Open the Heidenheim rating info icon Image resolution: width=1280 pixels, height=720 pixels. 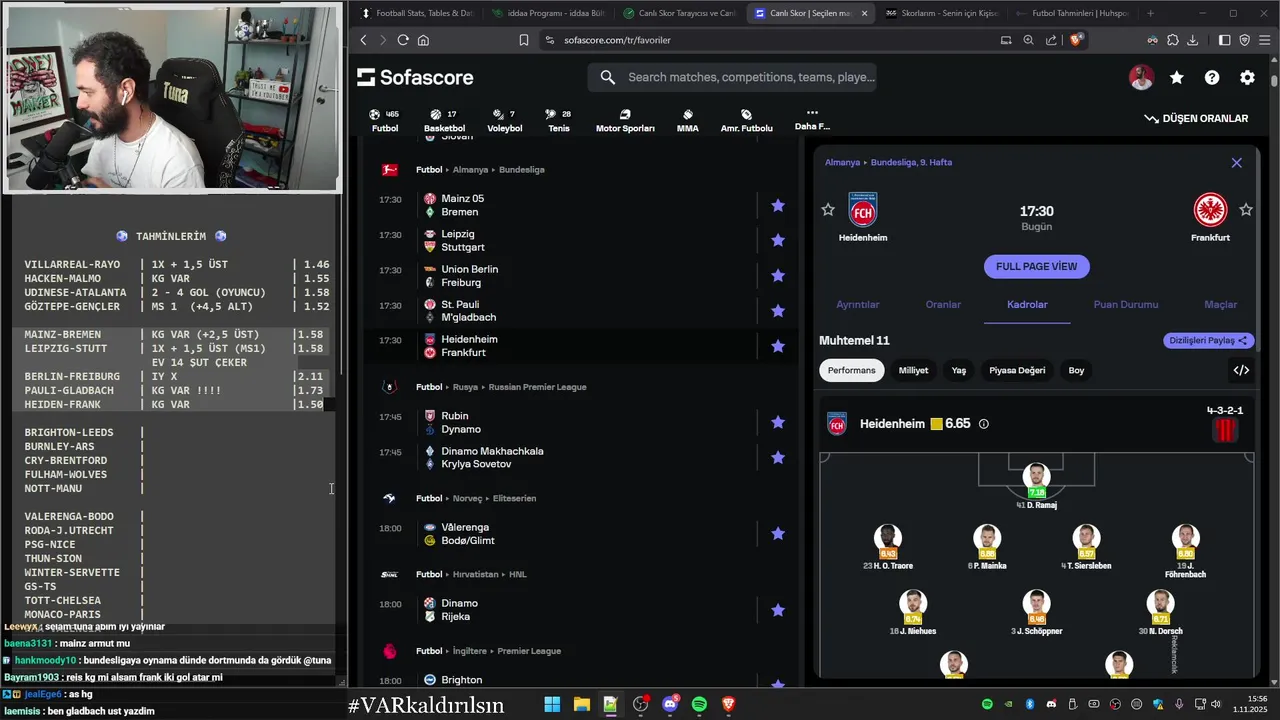tap(984, 424)
